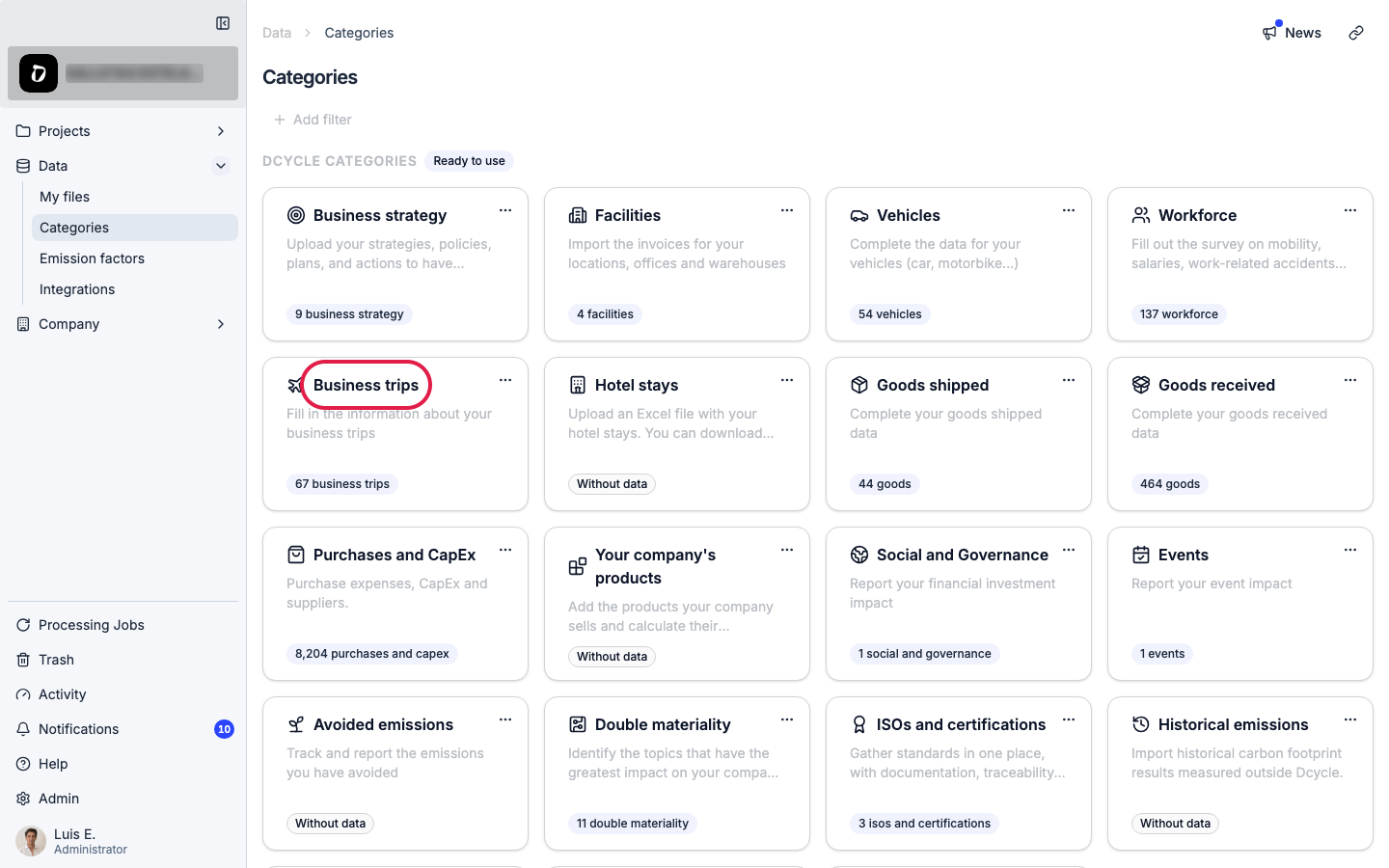Click the Facilities building icon
1389x868 pixels.
pyautogui.click(x=578, y=215)
